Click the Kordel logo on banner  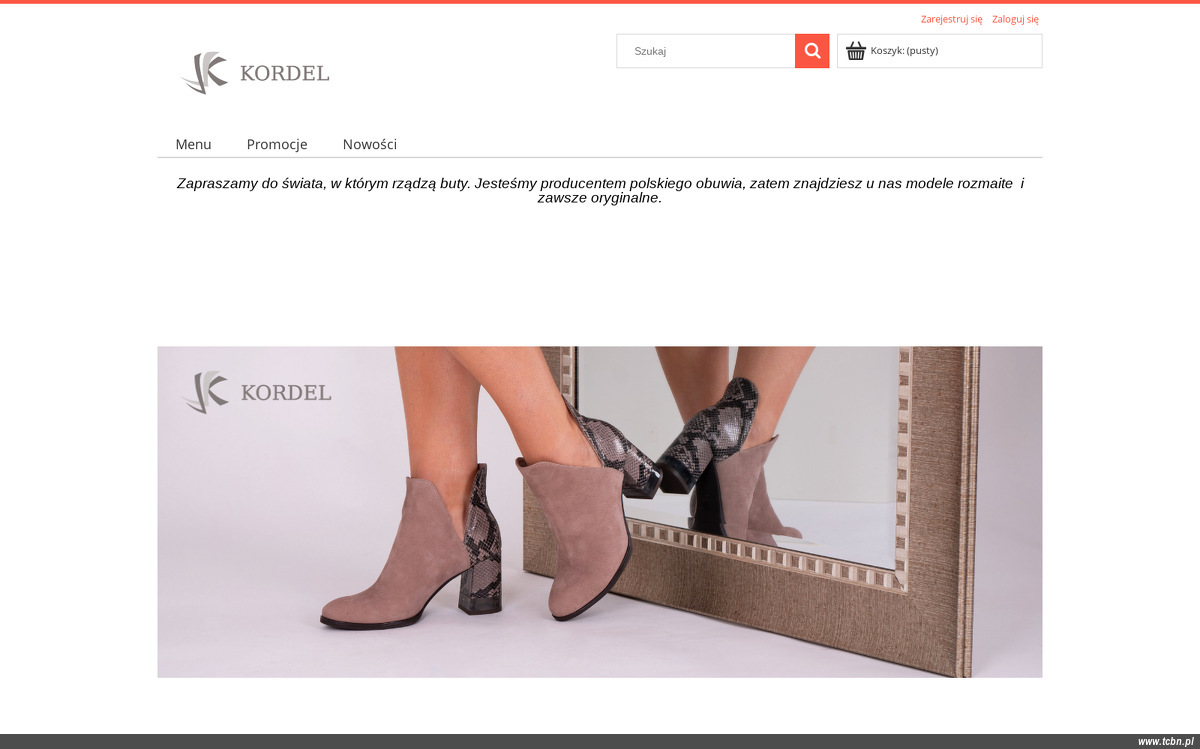(256, 392)
